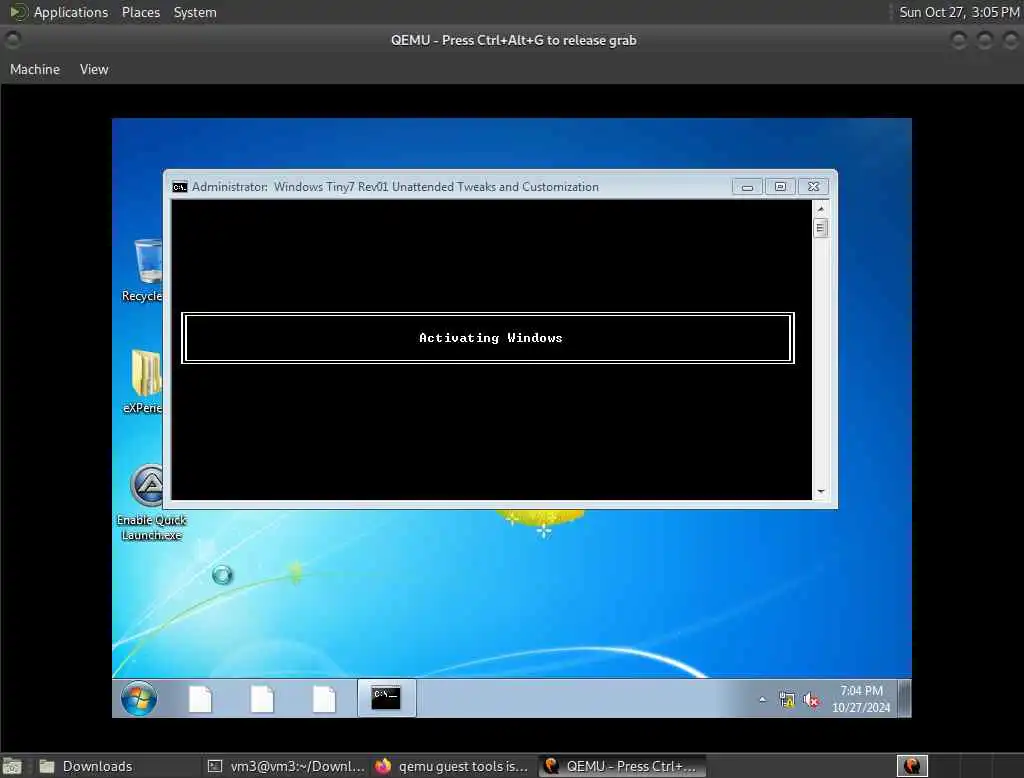Image resolution: width=1024 pixels, height=778 pixels.
Task: Click the Applications menu logo icon
Action: 19,12
